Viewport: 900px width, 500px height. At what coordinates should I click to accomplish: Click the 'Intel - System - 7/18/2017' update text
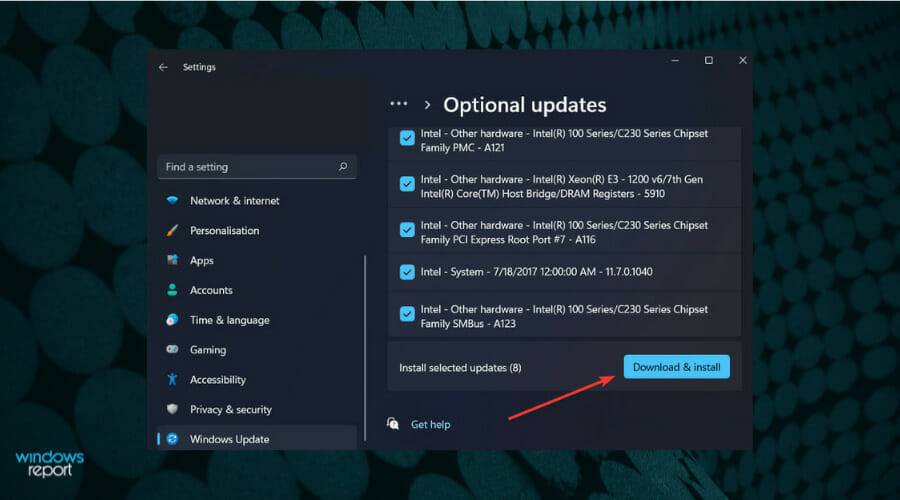pos(537,272)
